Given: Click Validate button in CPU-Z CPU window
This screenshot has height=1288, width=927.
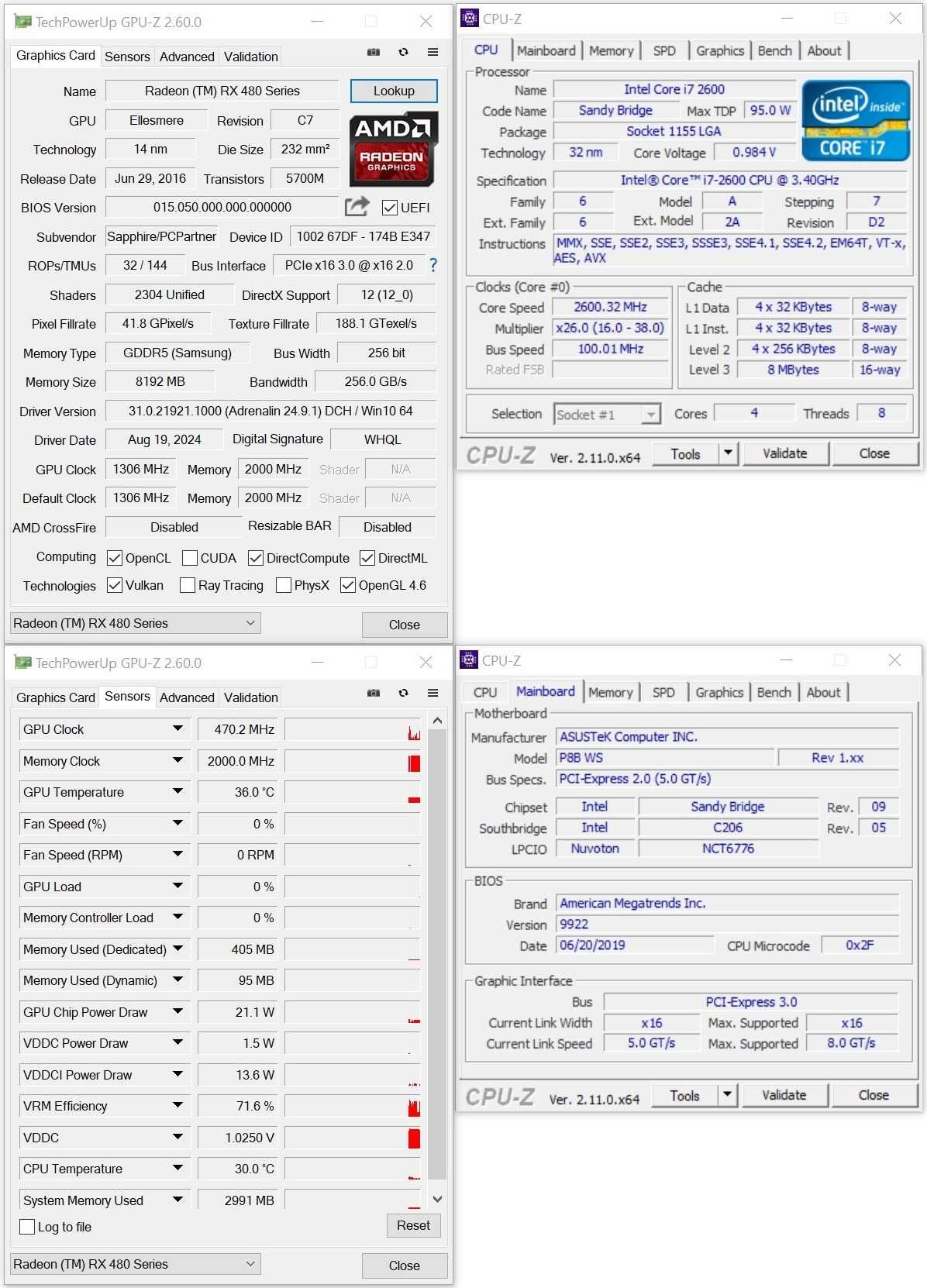Looking at the screenshot, I should point(785,453).
